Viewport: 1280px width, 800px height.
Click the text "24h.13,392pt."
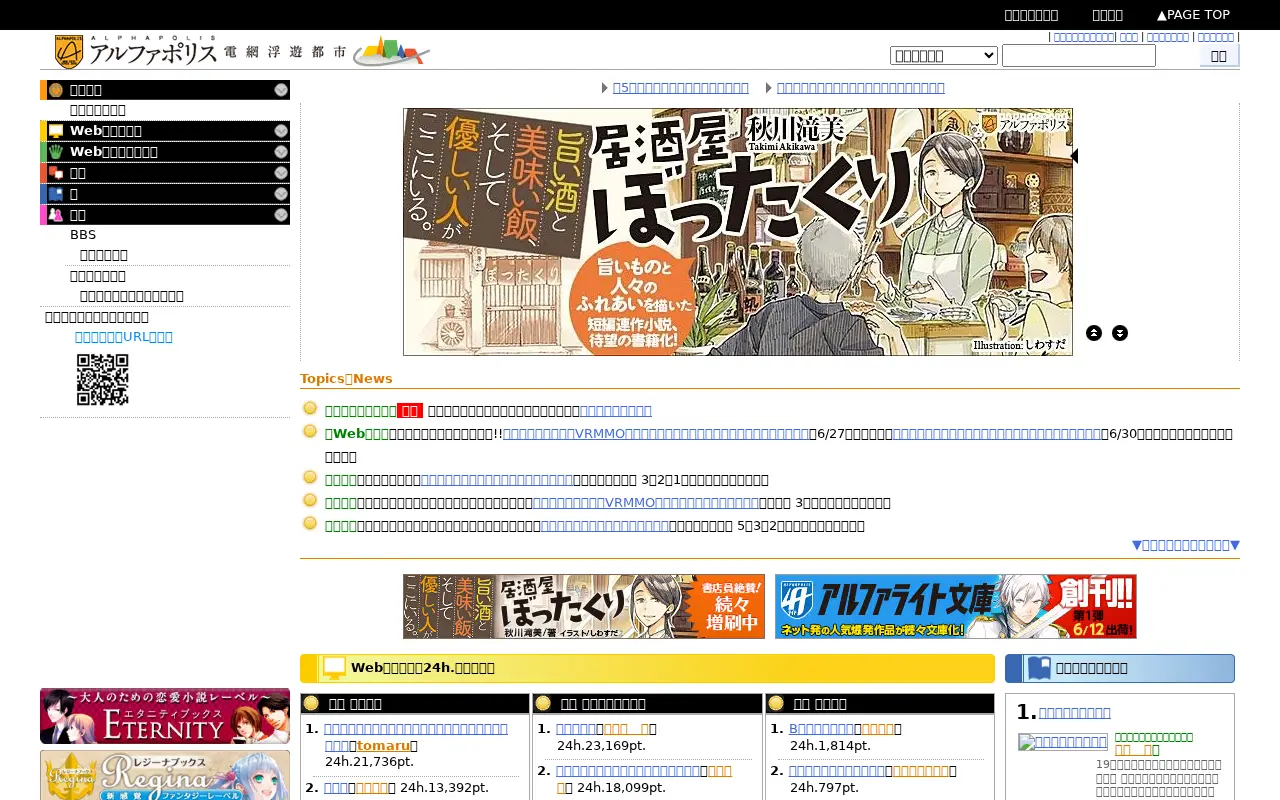(x=445, y=788)
